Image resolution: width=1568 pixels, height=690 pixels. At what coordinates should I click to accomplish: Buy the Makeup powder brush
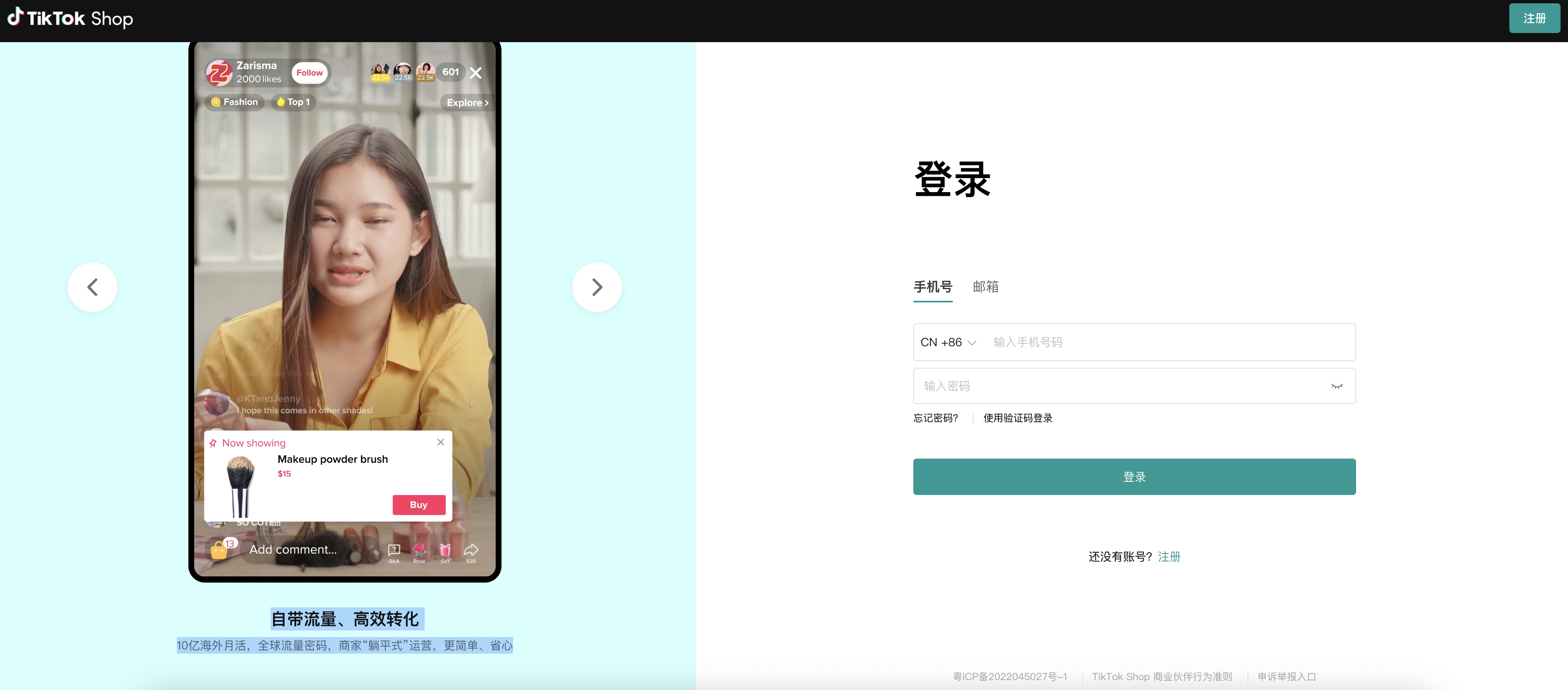point(419,504)
